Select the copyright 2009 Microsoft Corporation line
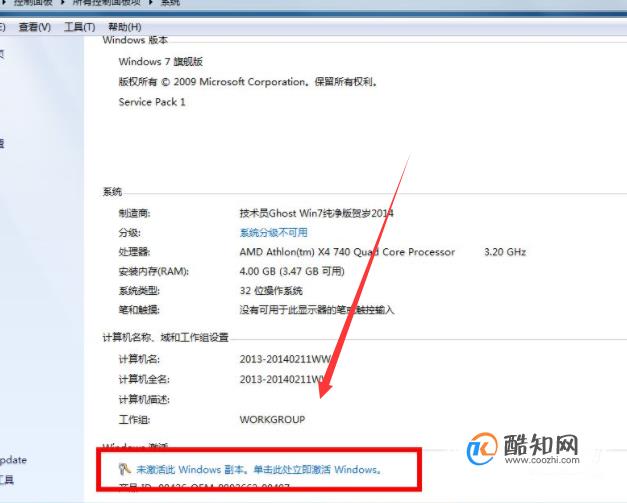This screenshot has height=503, width=627. (x=248, y=82)
